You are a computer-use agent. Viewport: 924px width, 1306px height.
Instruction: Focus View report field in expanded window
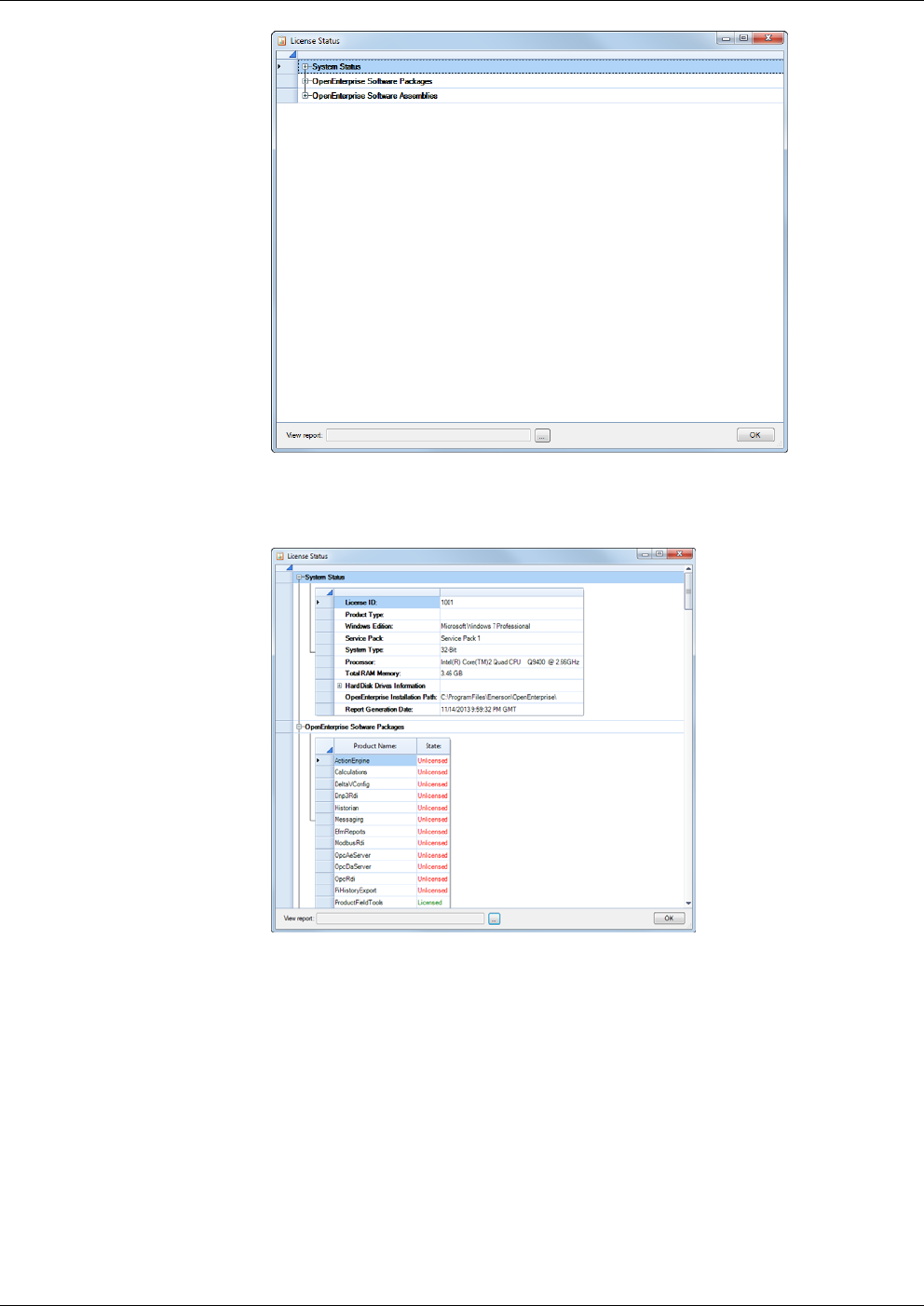[x=401, y=918]
